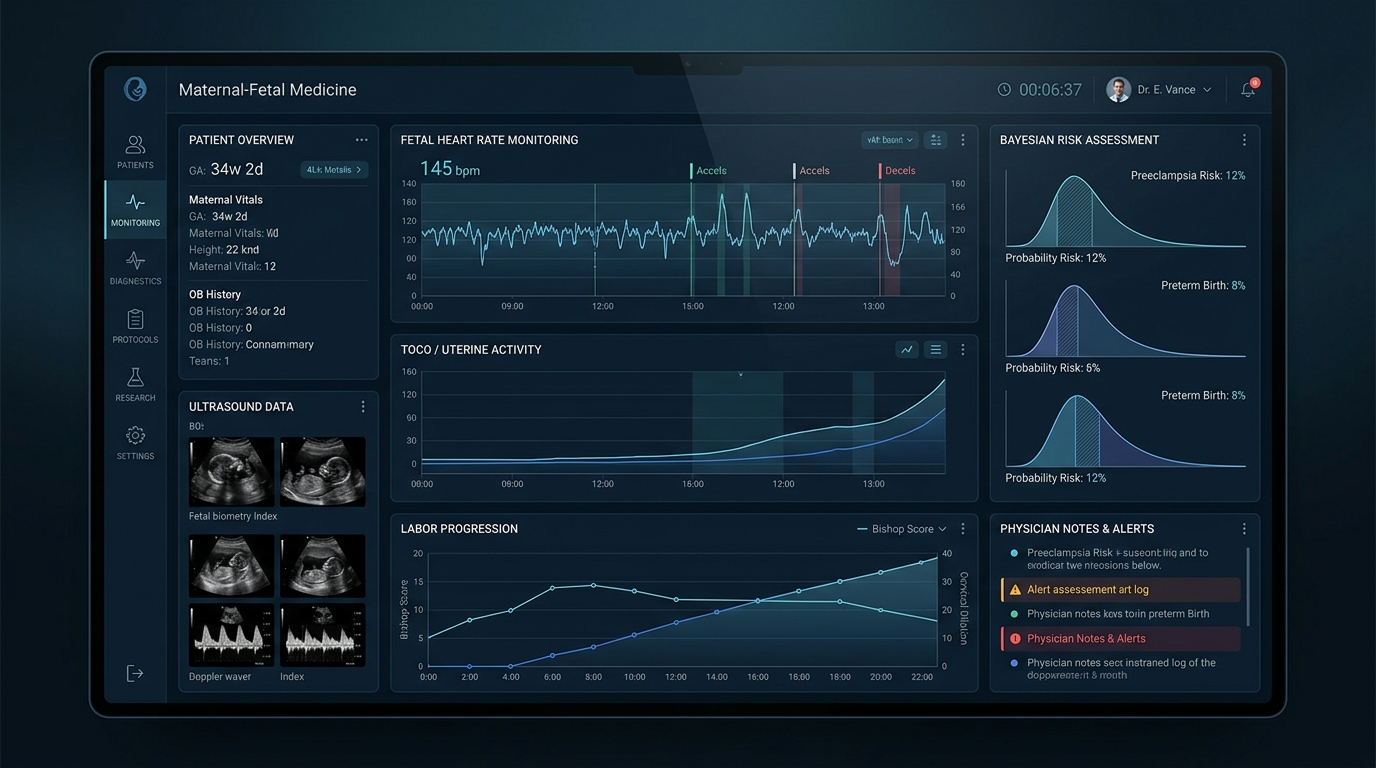This screenshot has width=1376, height=768.
Task: Go to Protocols in the sidebar
Action: [x=135, y=327]
